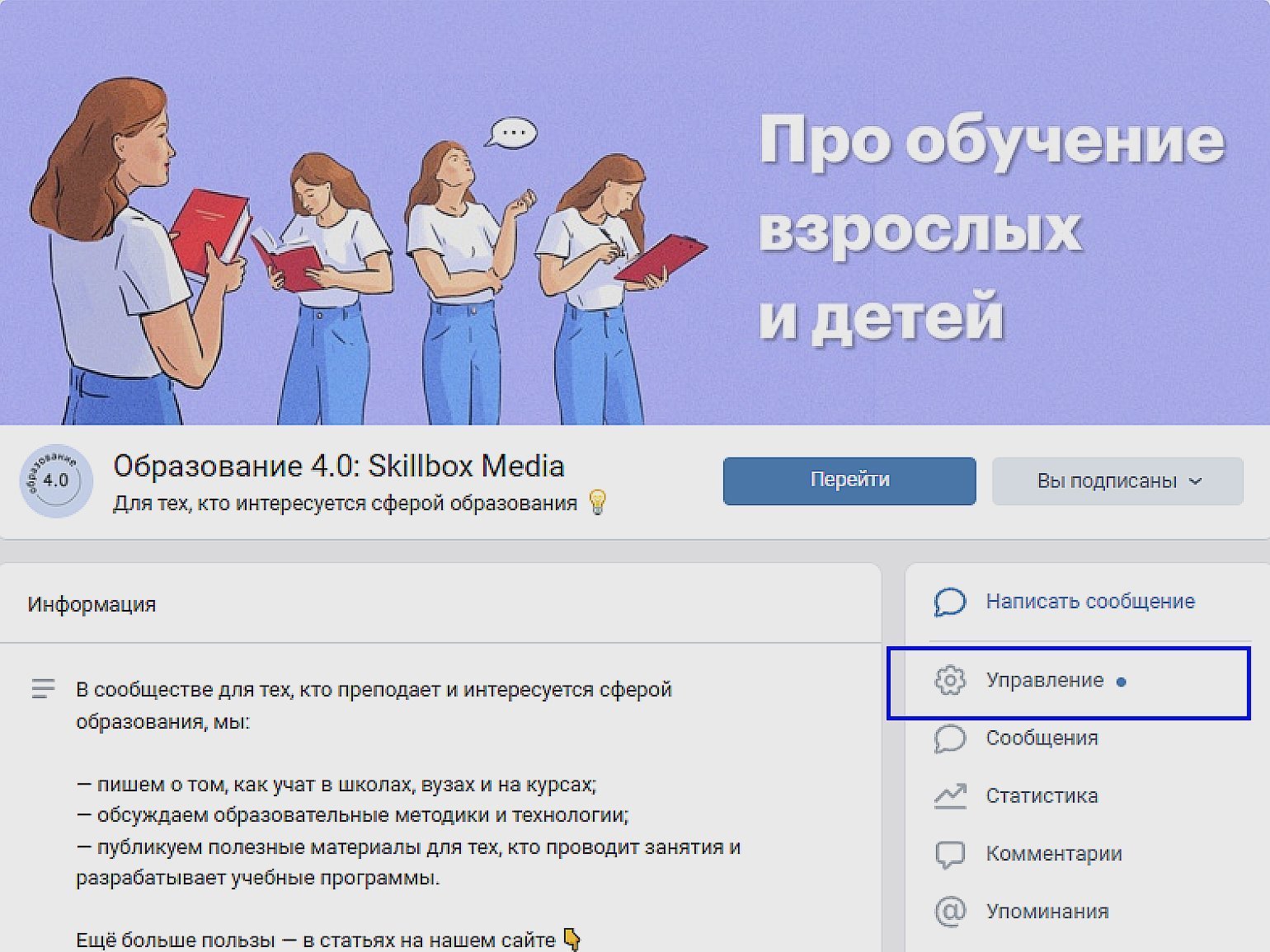Image resolution: width=1270 pixels, height=952 pixels.
Task: Click the line обсуждаем образовательные методики и технологии
Action: (x=352, y=815)
